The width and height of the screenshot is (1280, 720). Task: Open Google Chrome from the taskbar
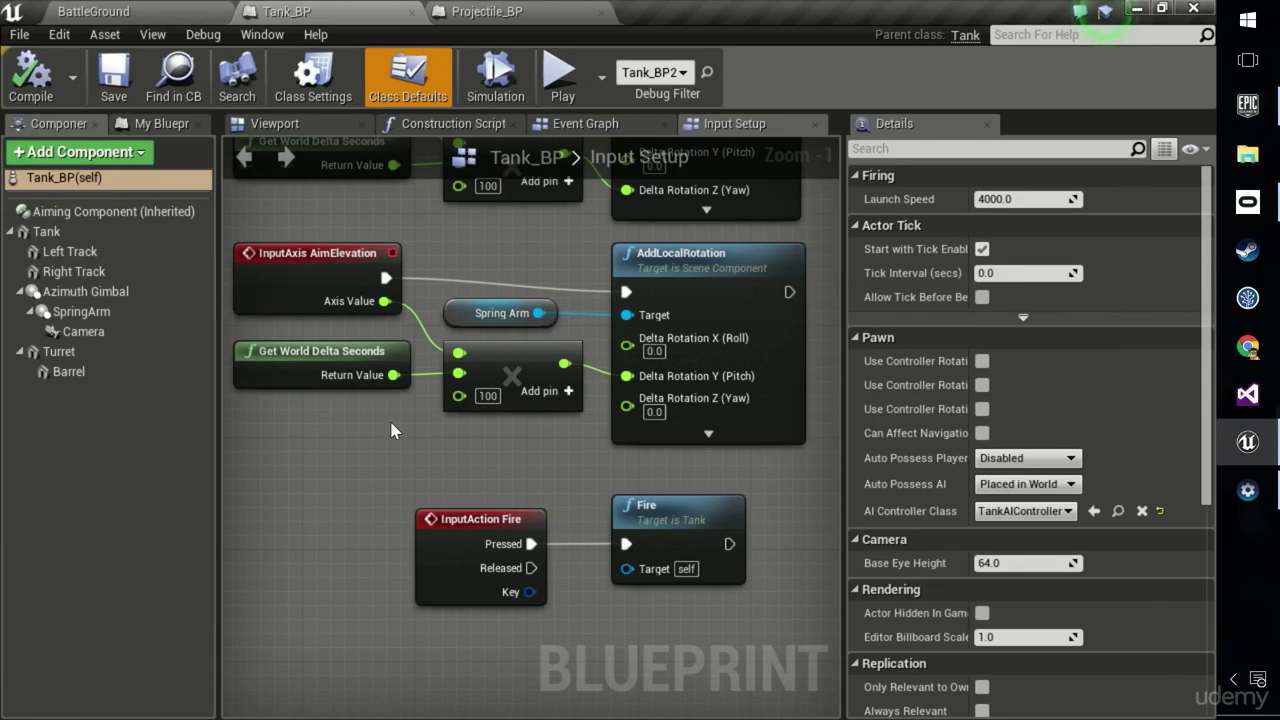point(1248,346)
